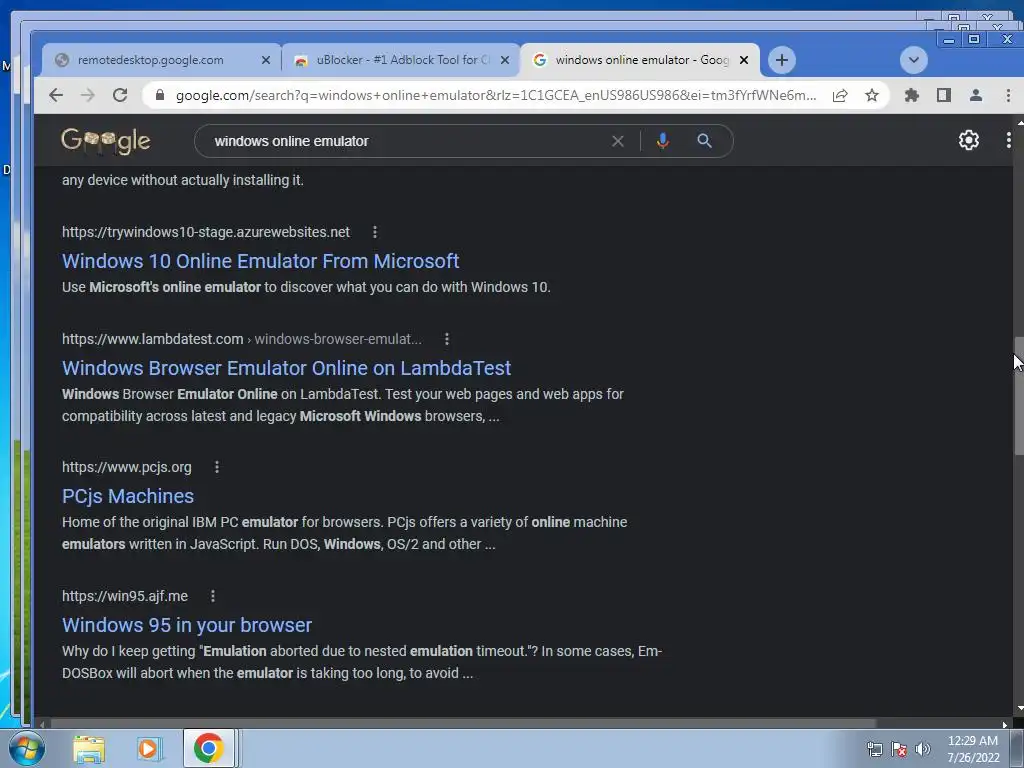Open options dots beside win95.ajf.me result
The image size is (1024, 768).
tap(213, 596)
